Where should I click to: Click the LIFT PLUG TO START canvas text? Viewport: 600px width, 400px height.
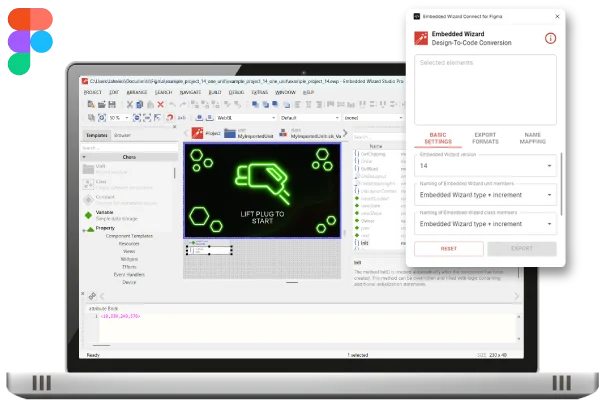(262, 217)
